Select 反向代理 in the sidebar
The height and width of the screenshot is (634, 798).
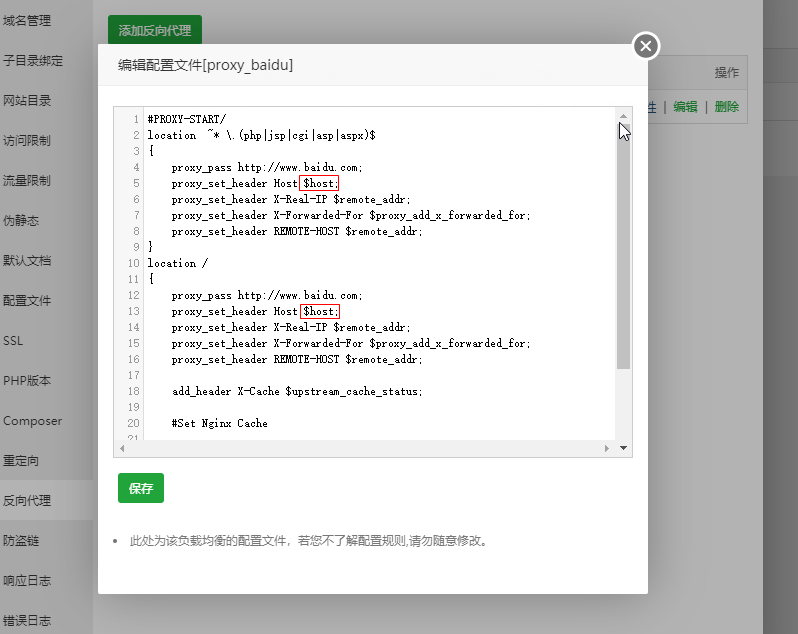point(26,501)
